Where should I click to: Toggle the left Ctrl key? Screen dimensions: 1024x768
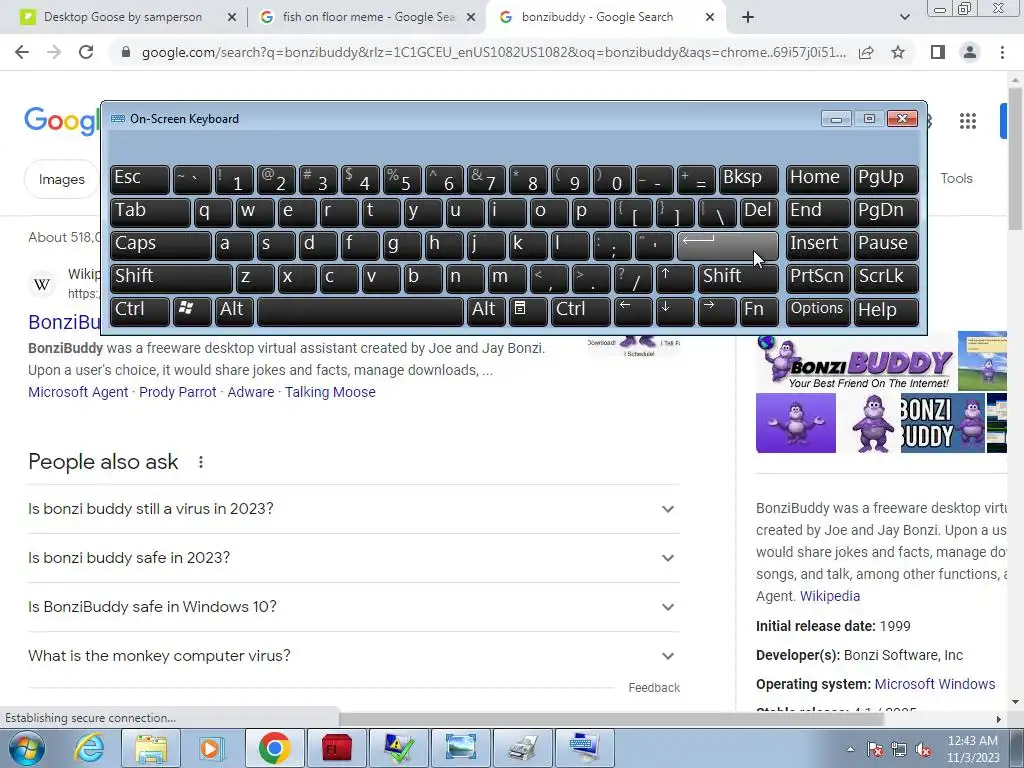[x=140, y=310]
